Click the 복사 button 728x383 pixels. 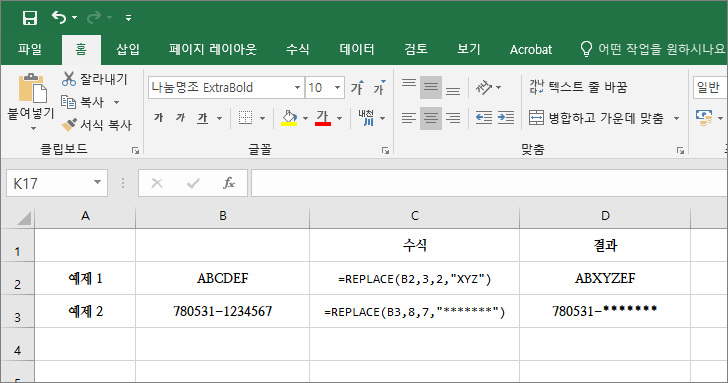click(83, 102)
